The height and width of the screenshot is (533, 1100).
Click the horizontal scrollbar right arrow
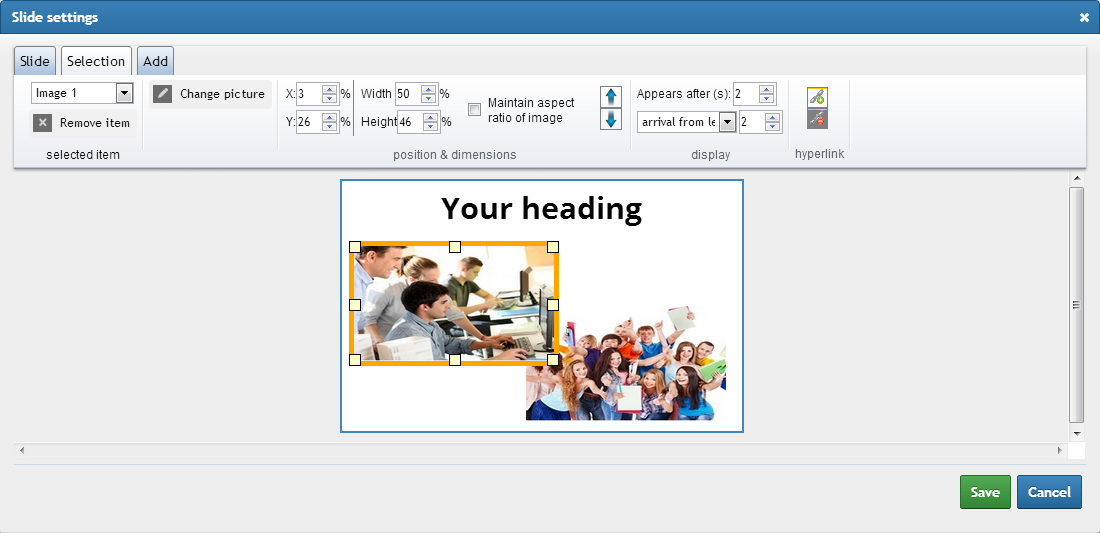1059,450
